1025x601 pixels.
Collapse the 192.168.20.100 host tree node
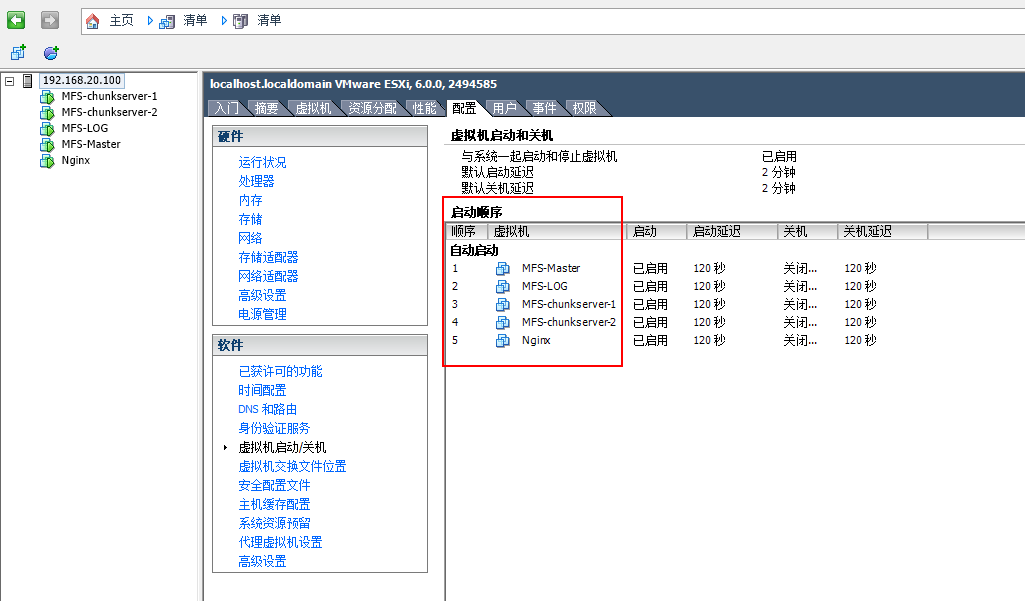coord(9,81)
